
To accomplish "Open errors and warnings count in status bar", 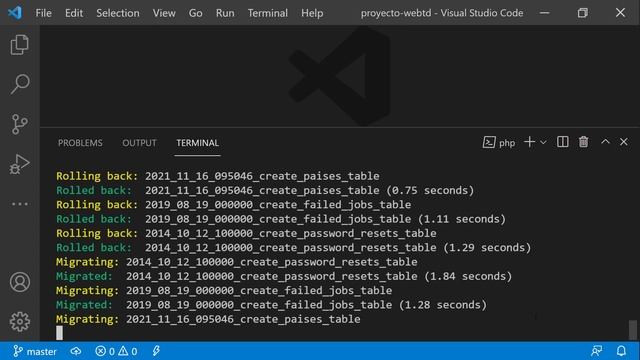I will coord(116,351).
